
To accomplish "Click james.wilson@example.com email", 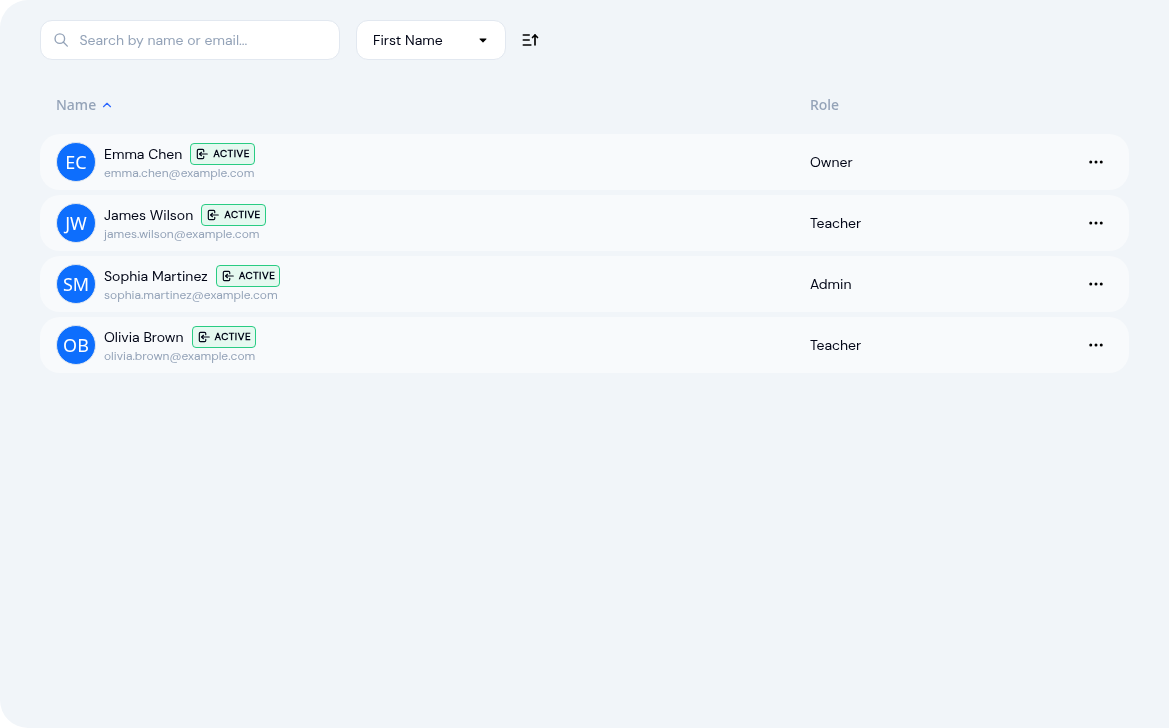I will coord(182,234).
